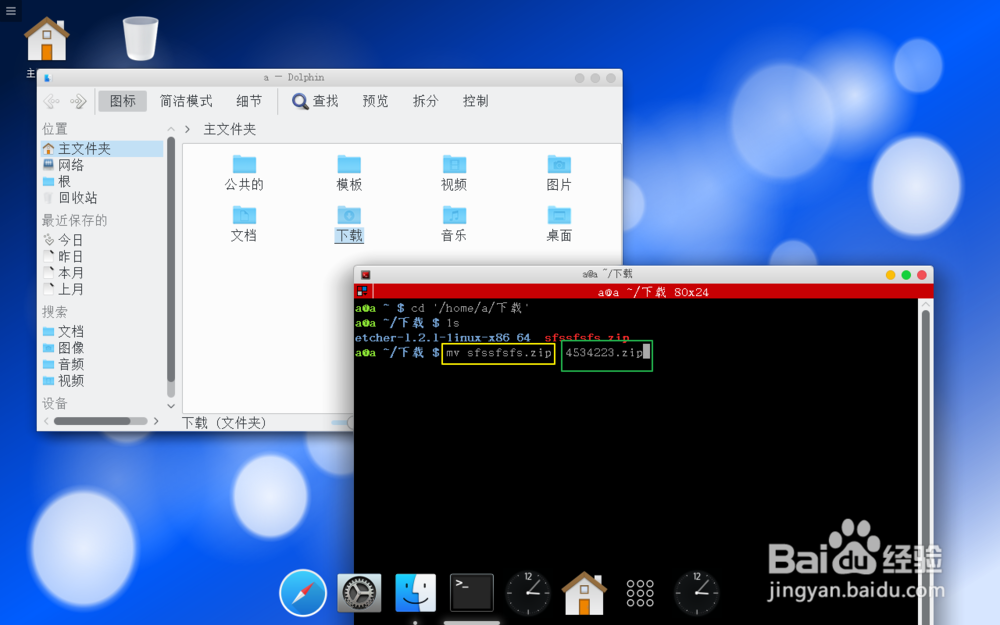Launch the web browser from the dock

coord(302,592)
